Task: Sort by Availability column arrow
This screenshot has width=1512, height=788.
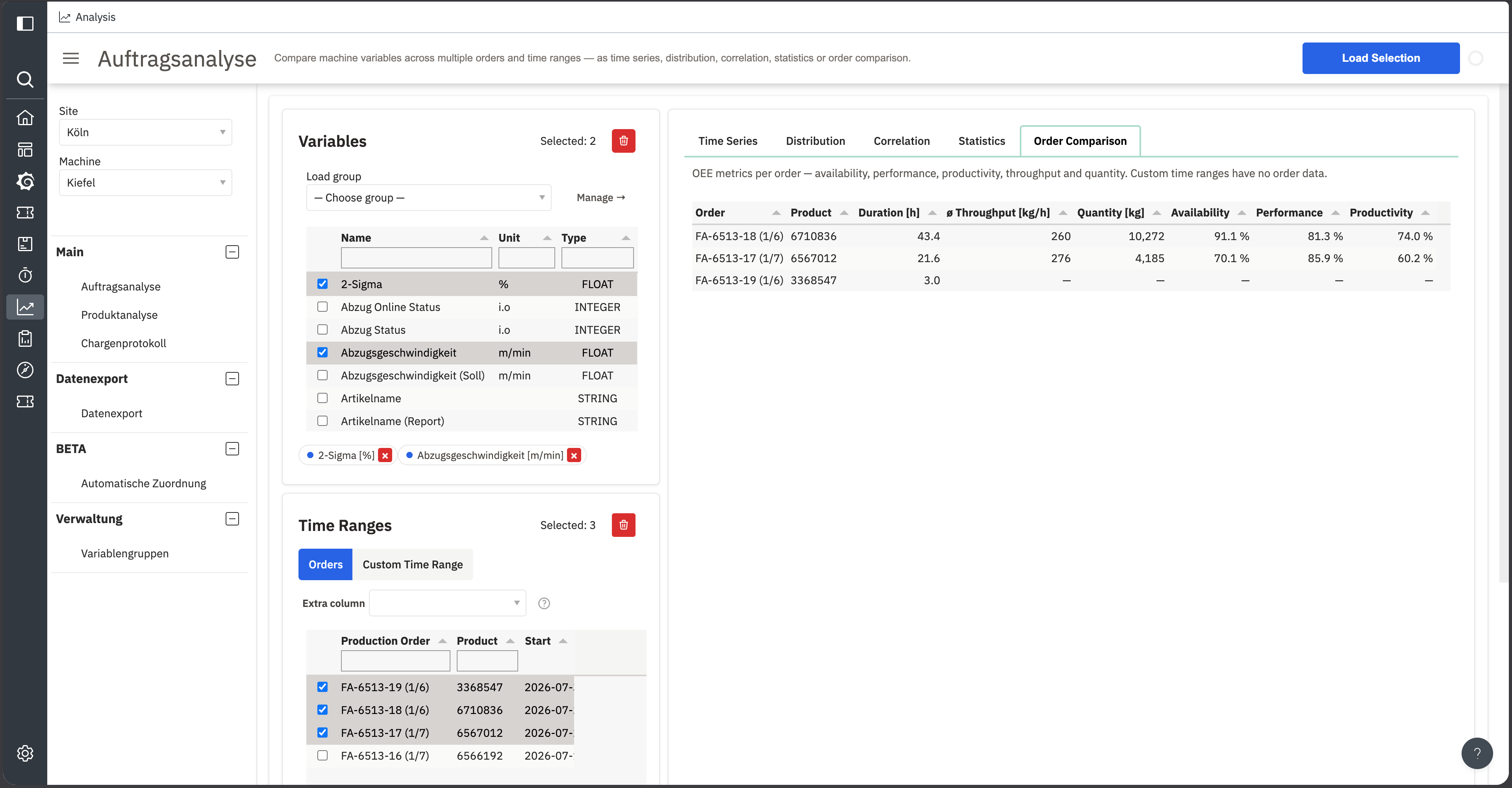Action: tap(1241, 213)
